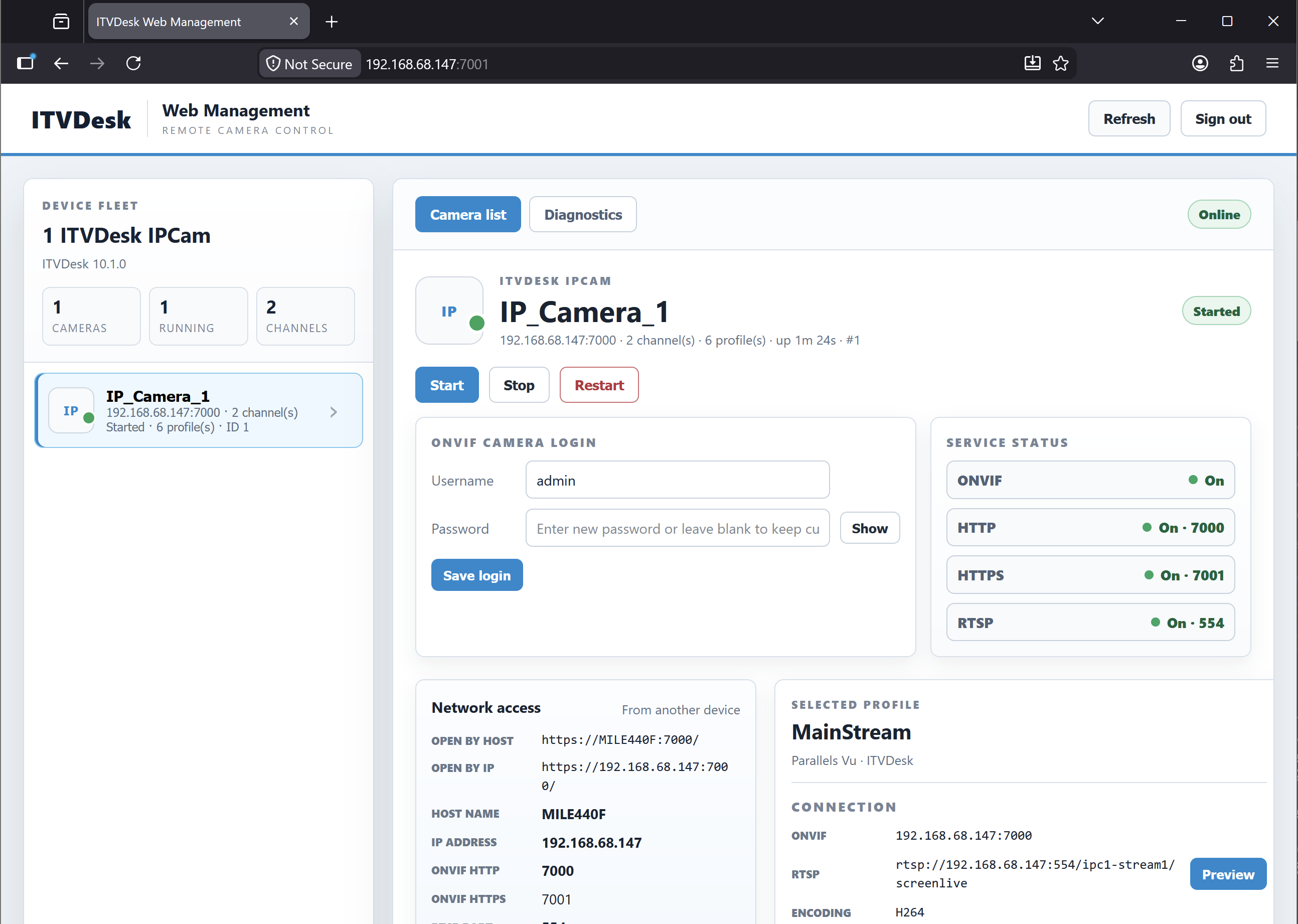Click the Online status badge

pos(1219,215)
